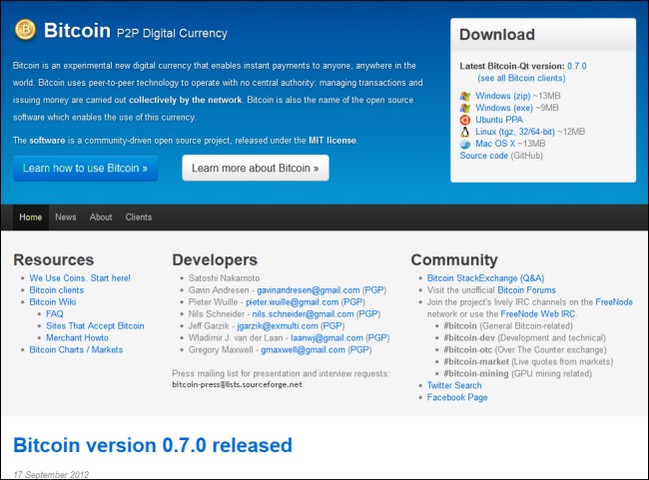Click the Download panel heading
Screen dimensions: 649x480
(x=497, y=35)
